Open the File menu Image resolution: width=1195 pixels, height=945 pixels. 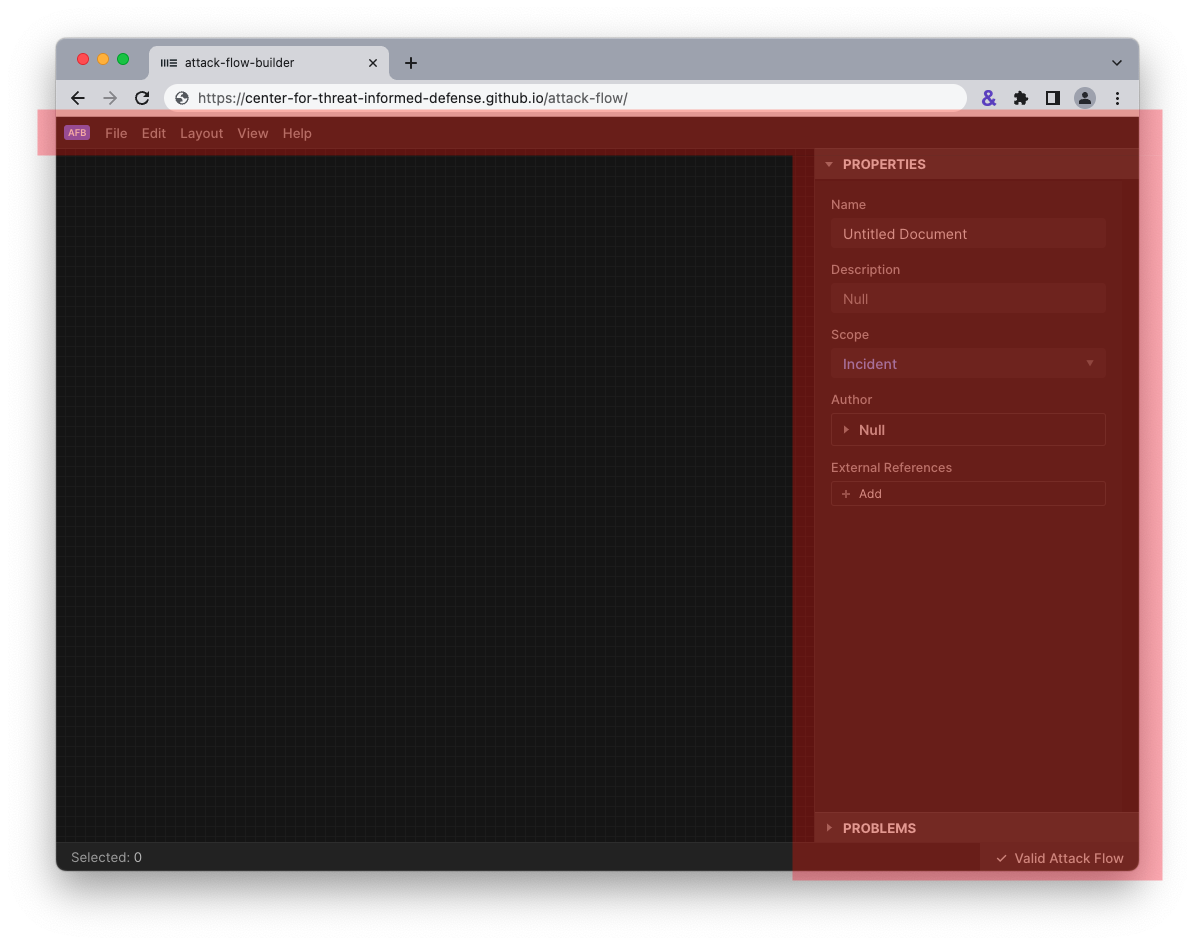[x=116, y=133]
